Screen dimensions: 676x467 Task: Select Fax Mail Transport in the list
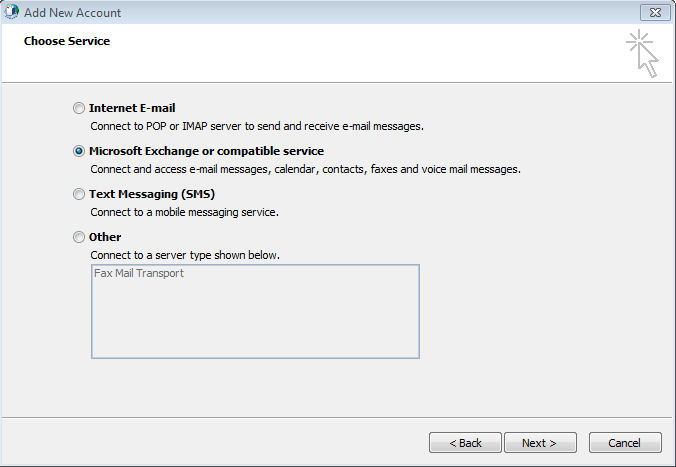point(139,273)
